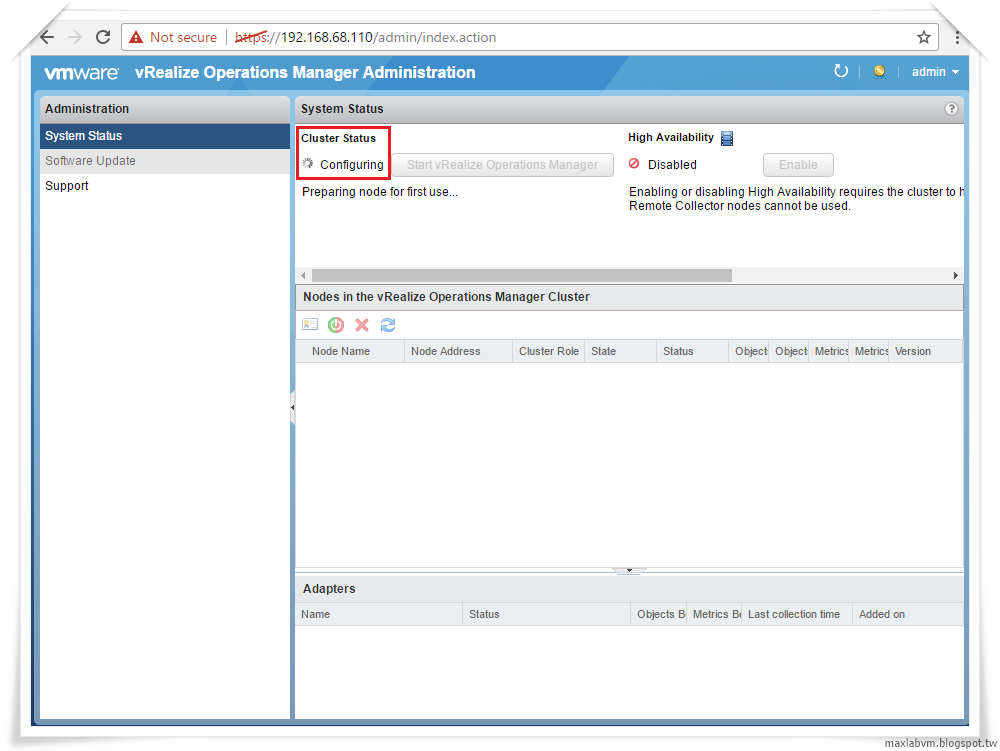Image resolution: width=1000 pixels, height=751 pixels.
Task: Sort adapters by Status column
Action: (x=547, y=614)
